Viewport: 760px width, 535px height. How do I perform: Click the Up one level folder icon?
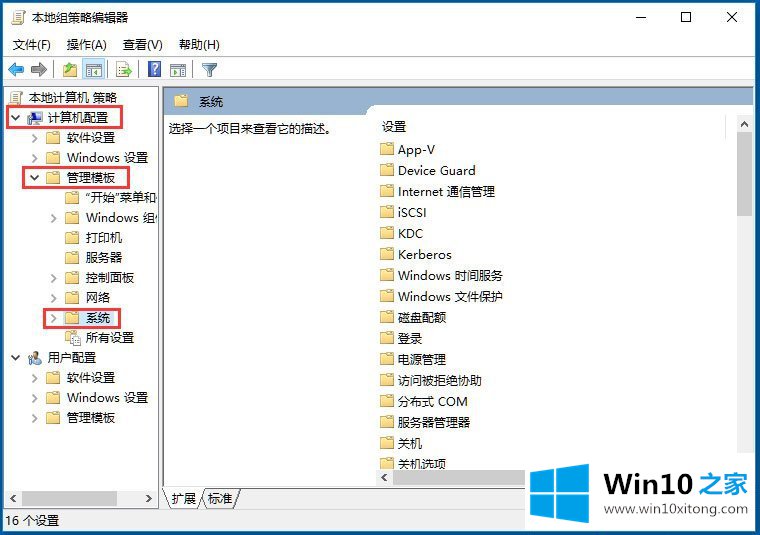(70, 70)
